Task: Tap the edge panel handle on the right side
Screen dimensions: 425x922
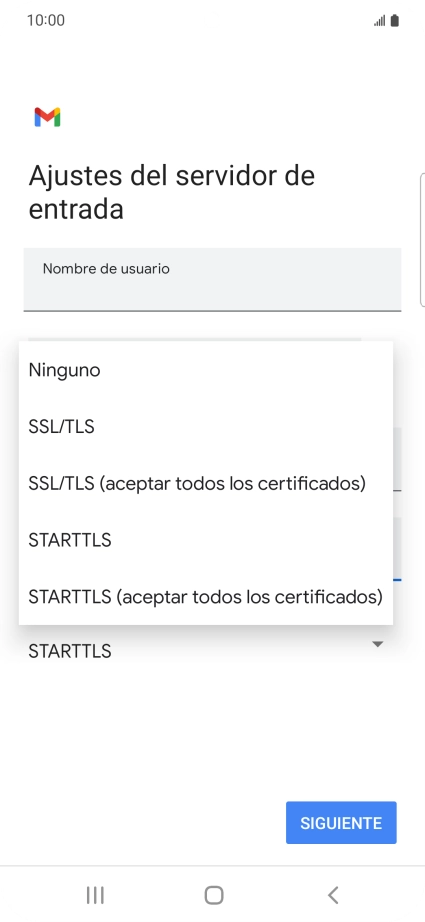Action: tap(422, 240)
